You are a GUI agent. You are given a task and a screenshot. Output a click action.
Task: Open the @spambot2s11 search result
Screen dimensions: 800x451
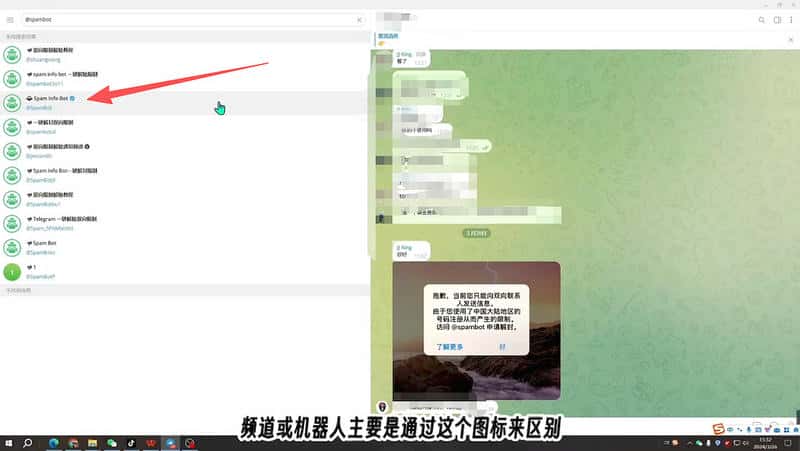[x=185, y=79]
